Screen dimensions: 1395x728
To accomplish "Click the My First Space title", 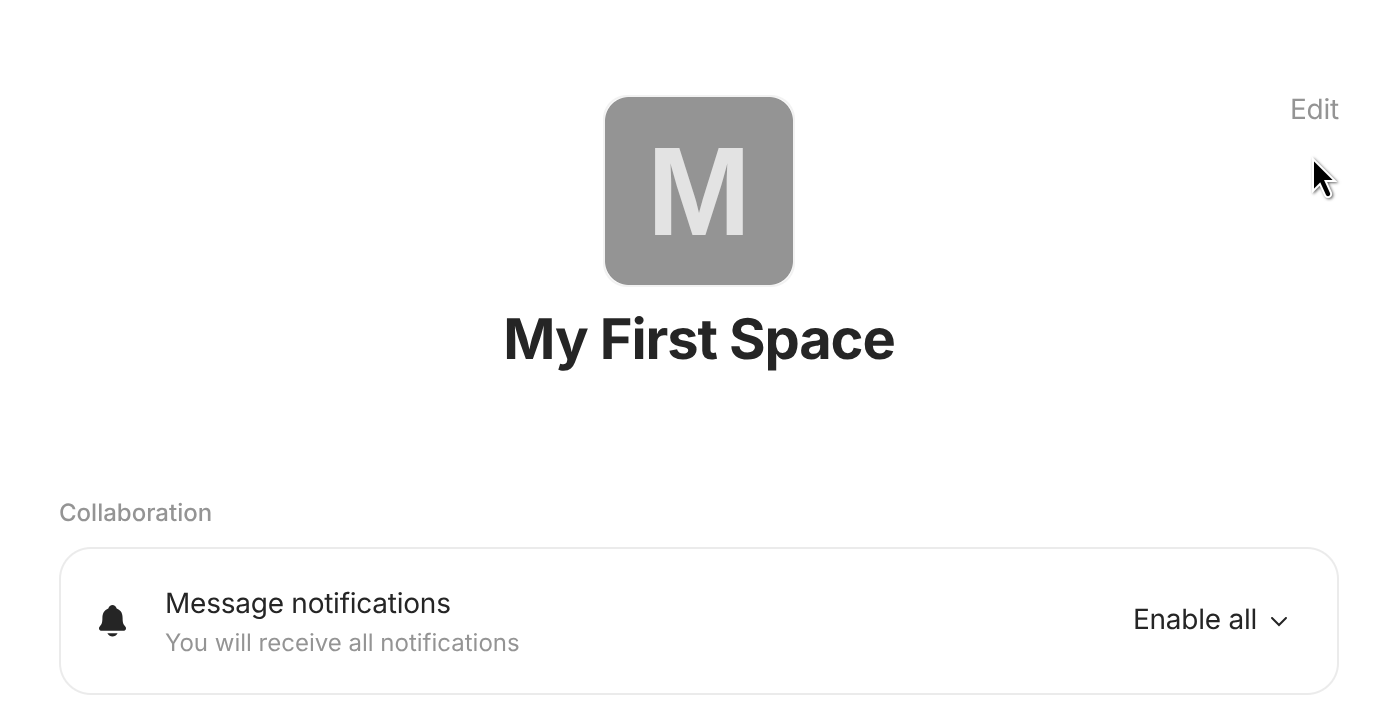I will tap(698, 340).
